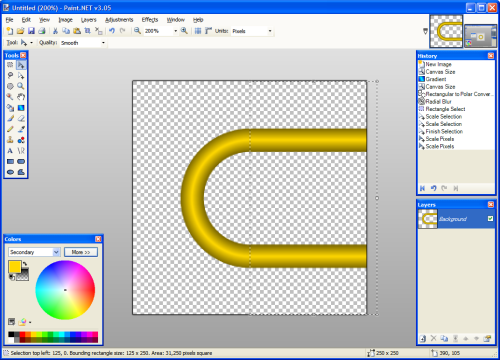Toggle Background layer visibility checkbox
Viewport: 500px width, 360px height.
[x=490, y=219]
